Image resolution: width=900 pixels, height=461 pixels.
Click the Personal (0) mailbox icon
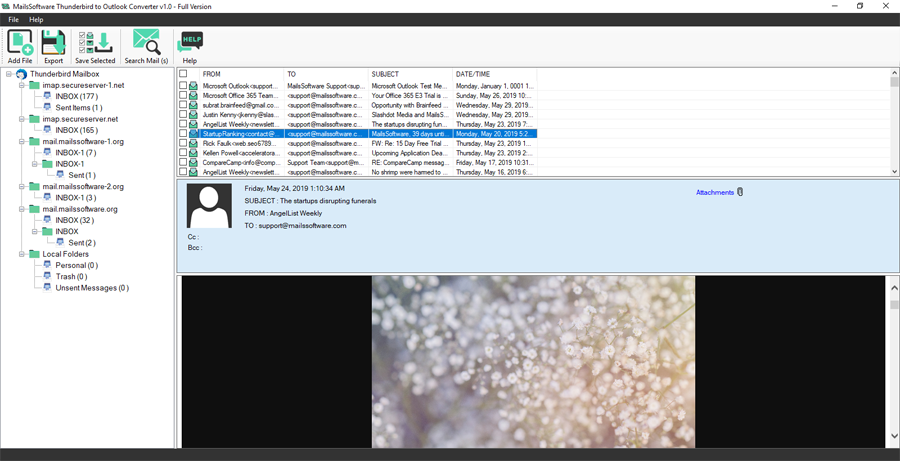coord(48,265)
